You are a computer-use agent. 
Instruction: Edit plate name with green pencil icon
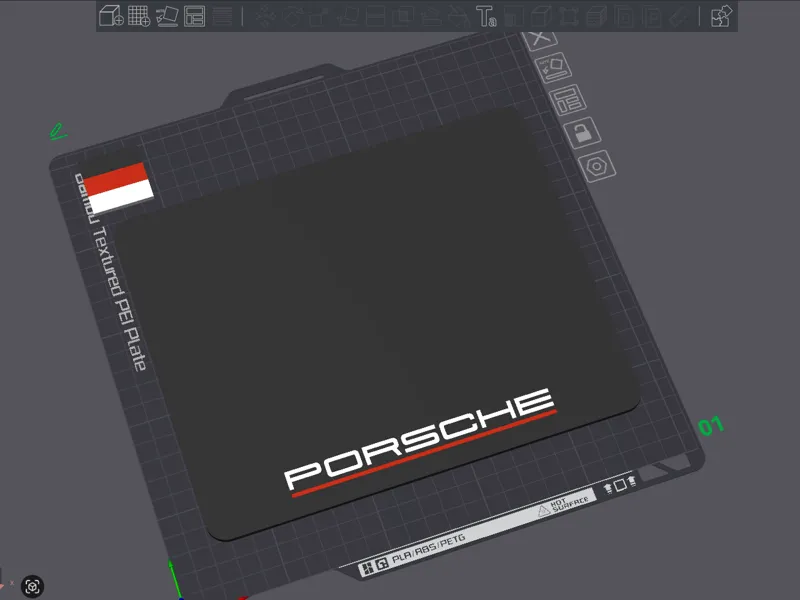(58, 132)
